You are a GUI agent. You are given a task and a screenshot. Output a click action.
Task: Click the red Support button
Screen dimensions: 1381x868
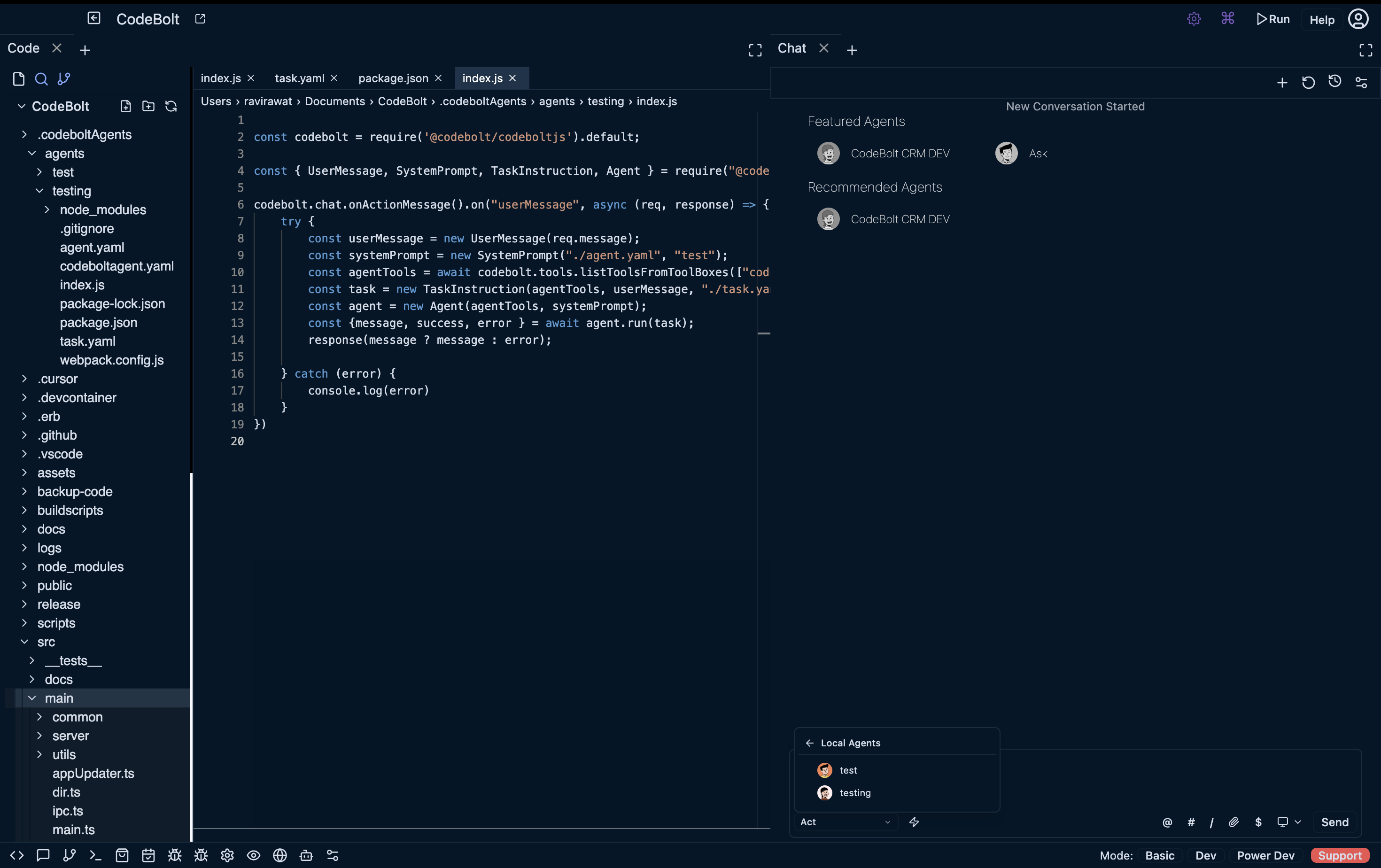(1340, 855)
